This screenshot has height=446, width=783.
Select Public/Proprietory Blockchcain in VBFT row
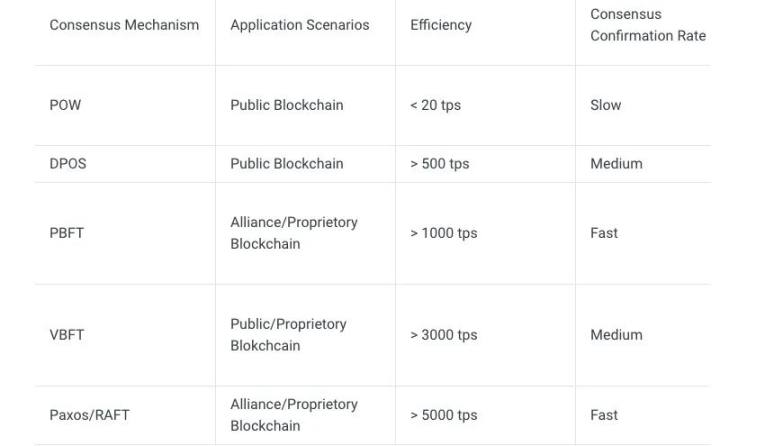[288, 335]
